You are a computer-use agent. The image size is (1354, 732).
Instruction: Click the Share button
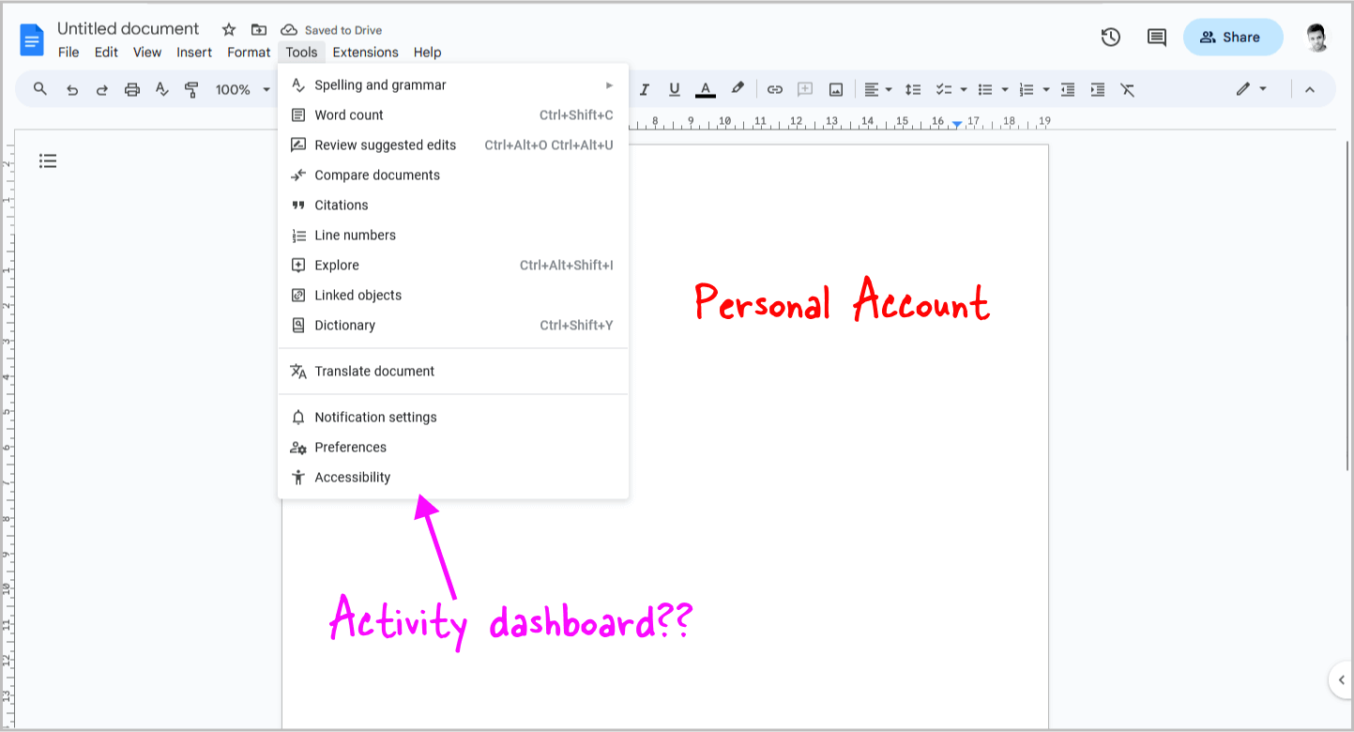click(1232, 37)
